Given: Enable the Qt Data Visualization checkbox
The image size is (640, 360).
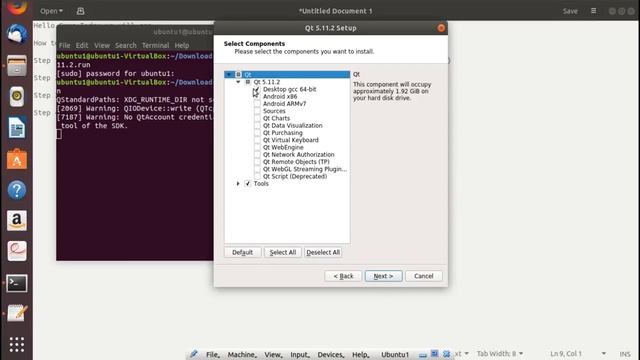Looking at the screenshot, I should tap(257, 126).
